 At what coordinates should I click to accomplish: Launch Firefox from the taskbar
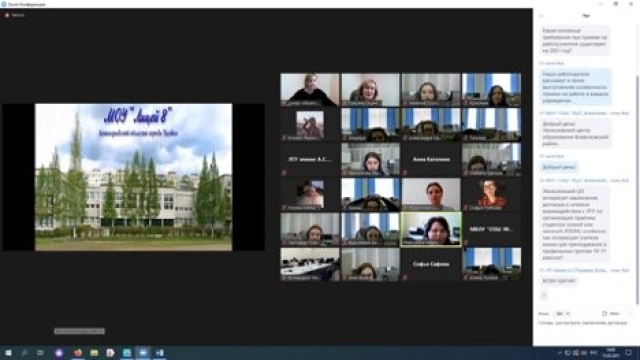[x=78, y=353]
